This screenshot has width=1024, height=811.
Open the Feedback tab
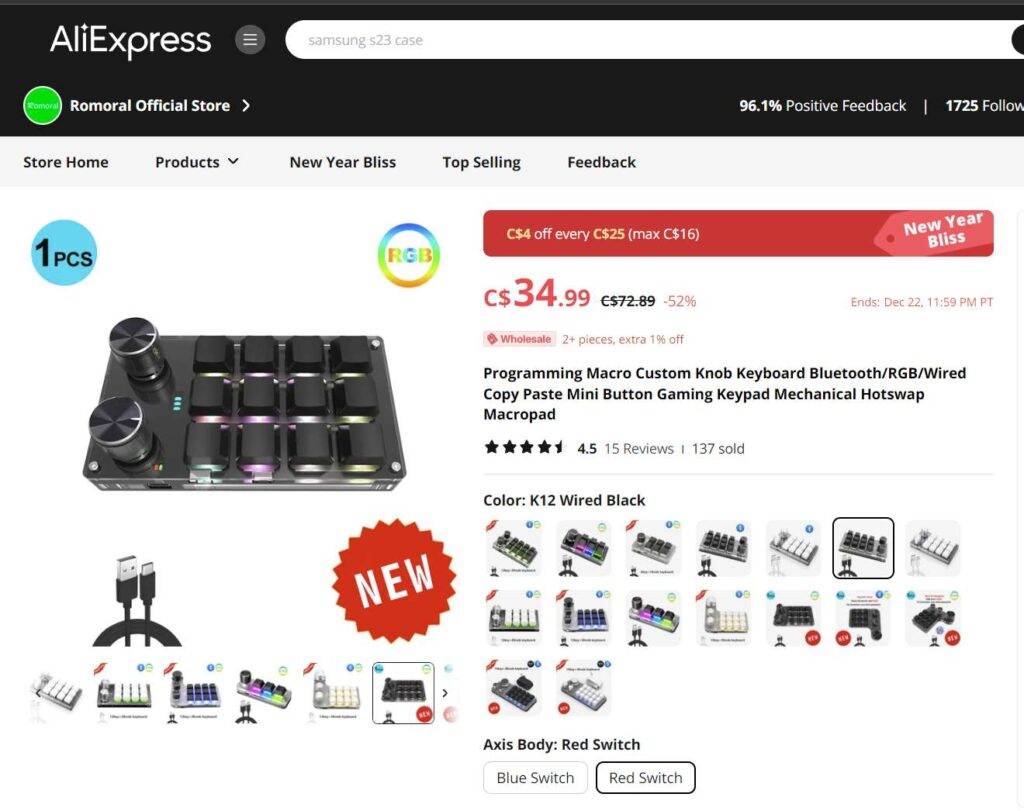[601, 162]
